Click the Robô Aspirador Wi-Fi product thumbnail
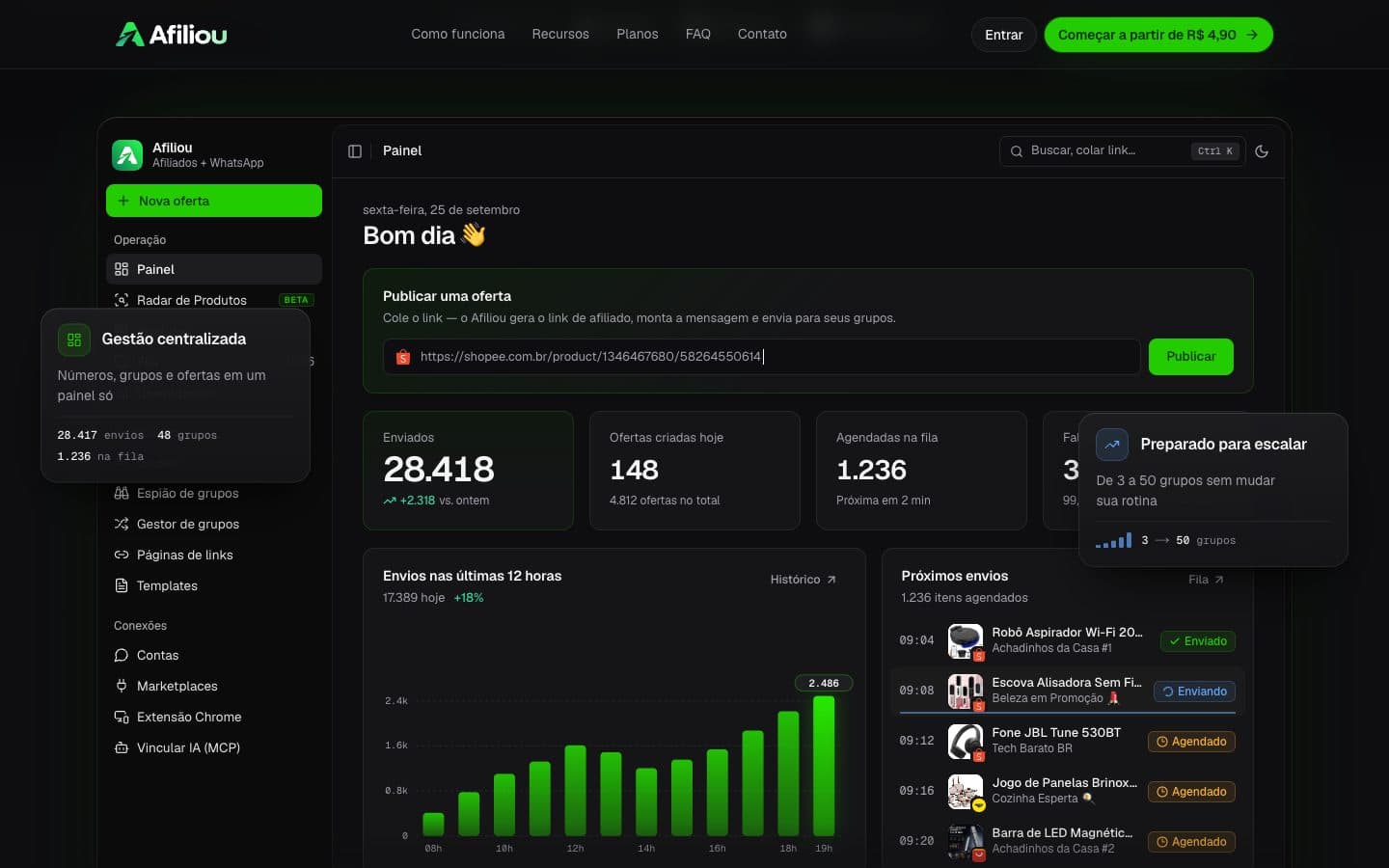Screen dimensions: 1389x868 (x=966, y=641)
